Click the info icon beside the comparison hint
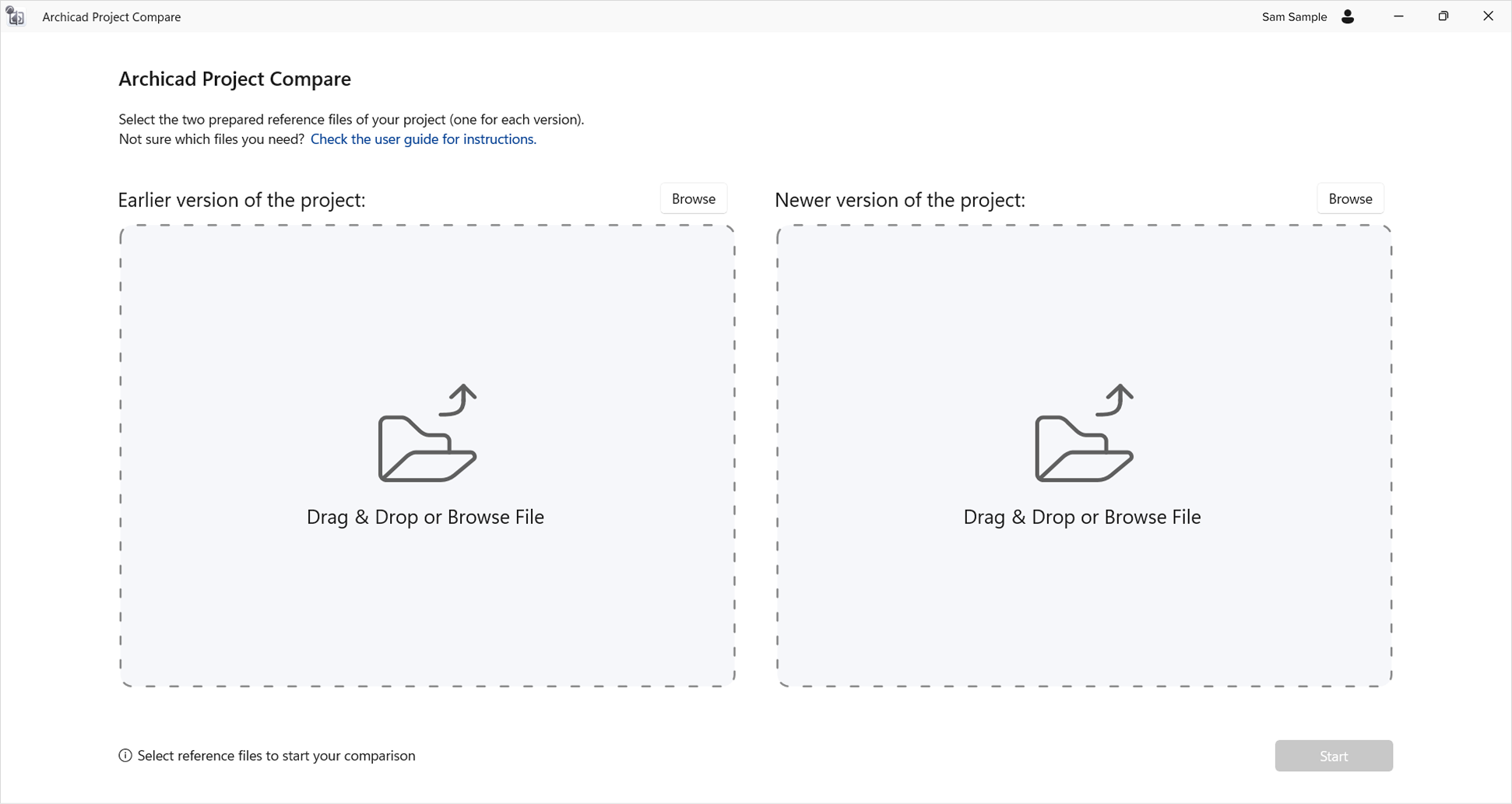The width and height of the screenshot is (1512, 804). [x=125, y=756]
